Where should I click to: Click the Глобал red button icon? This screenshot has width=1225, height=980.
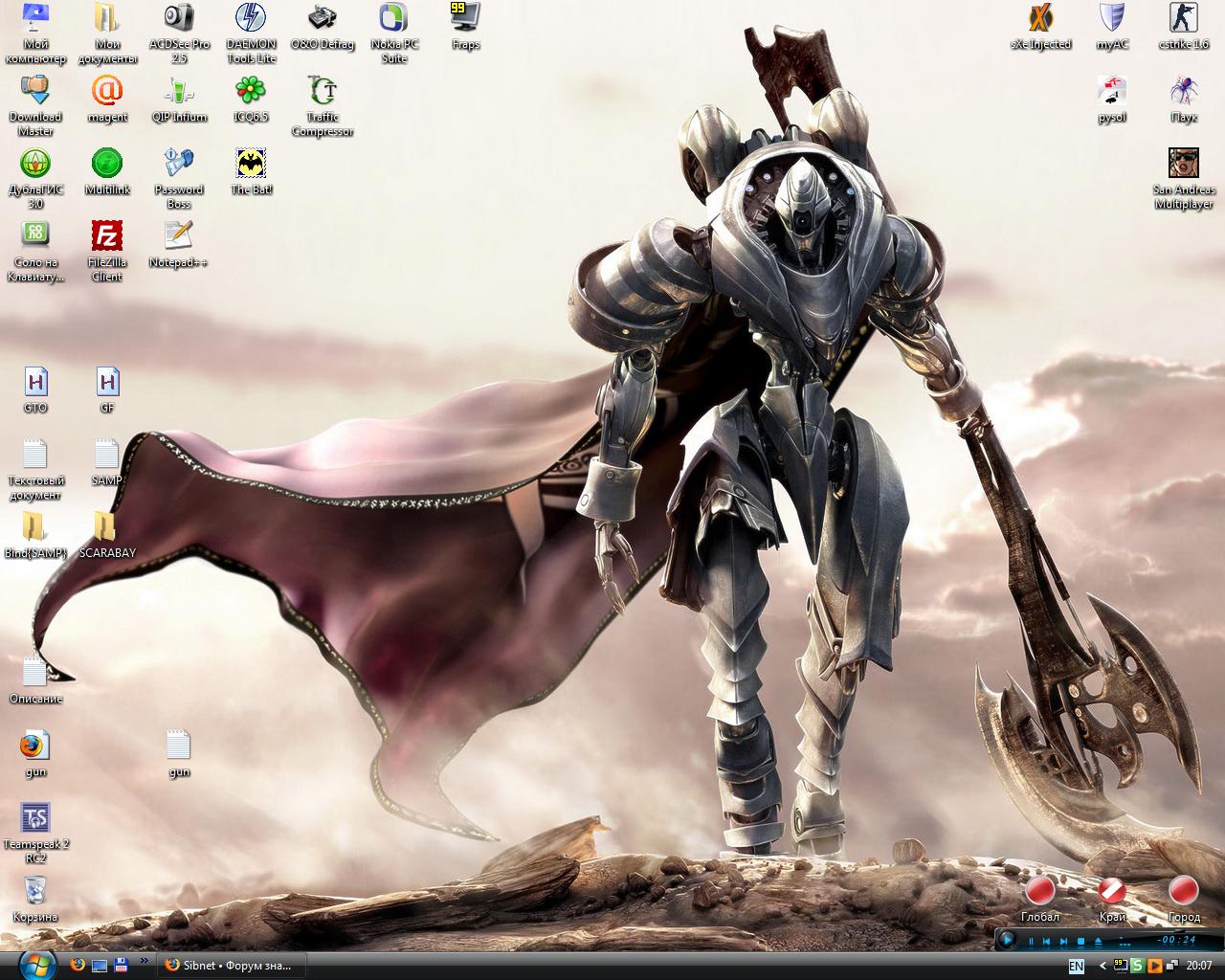[x=1040, y=899]
